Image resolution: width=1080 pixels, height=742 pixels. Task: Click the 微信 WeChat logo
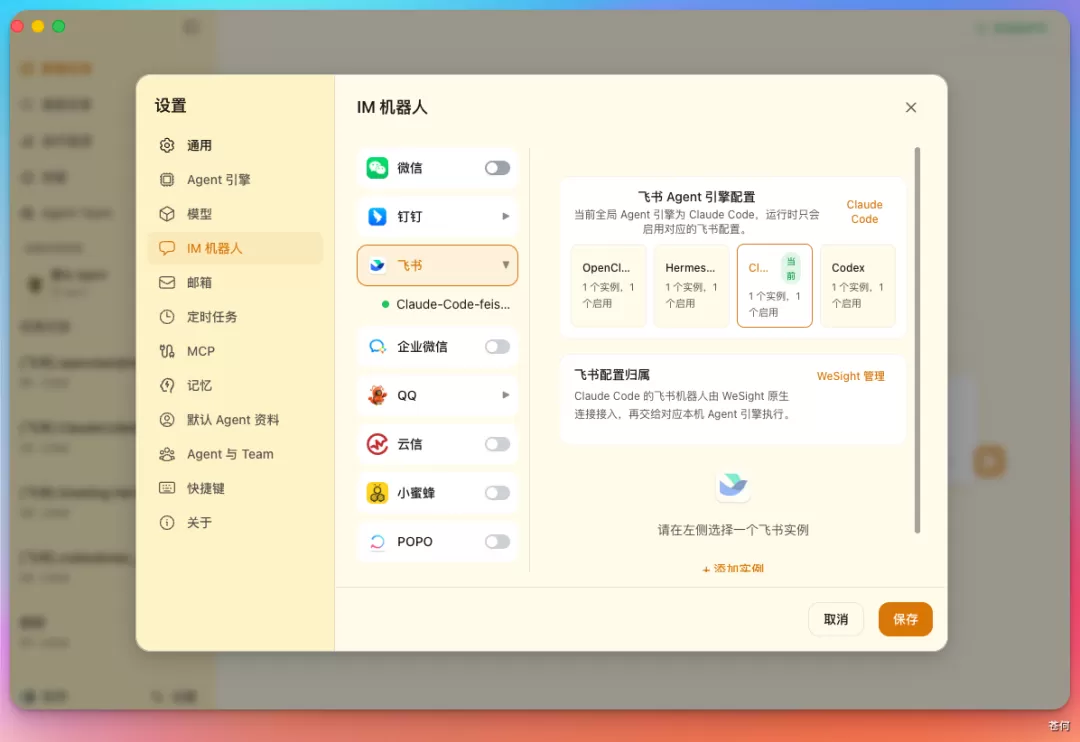pos(377,167)
